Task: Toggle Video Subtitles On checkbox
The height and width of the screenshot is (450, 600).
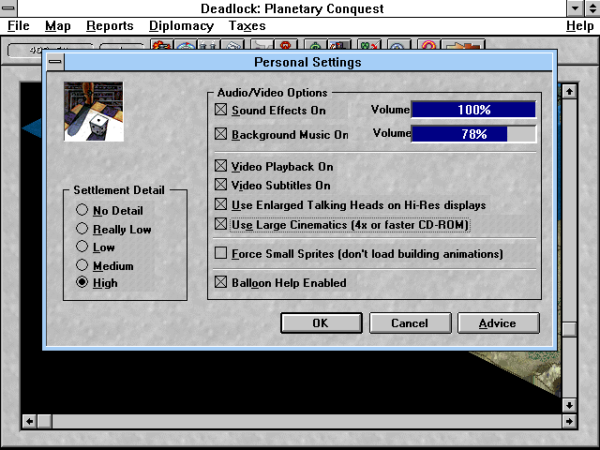Action: tap(221, 185)
